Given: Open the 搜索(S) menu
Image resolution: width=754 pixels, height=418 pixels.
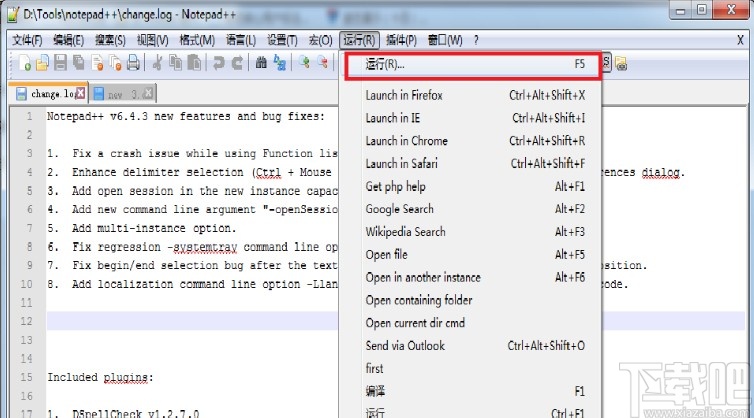Looking at the screenshot, I should [x=110, y=40].
